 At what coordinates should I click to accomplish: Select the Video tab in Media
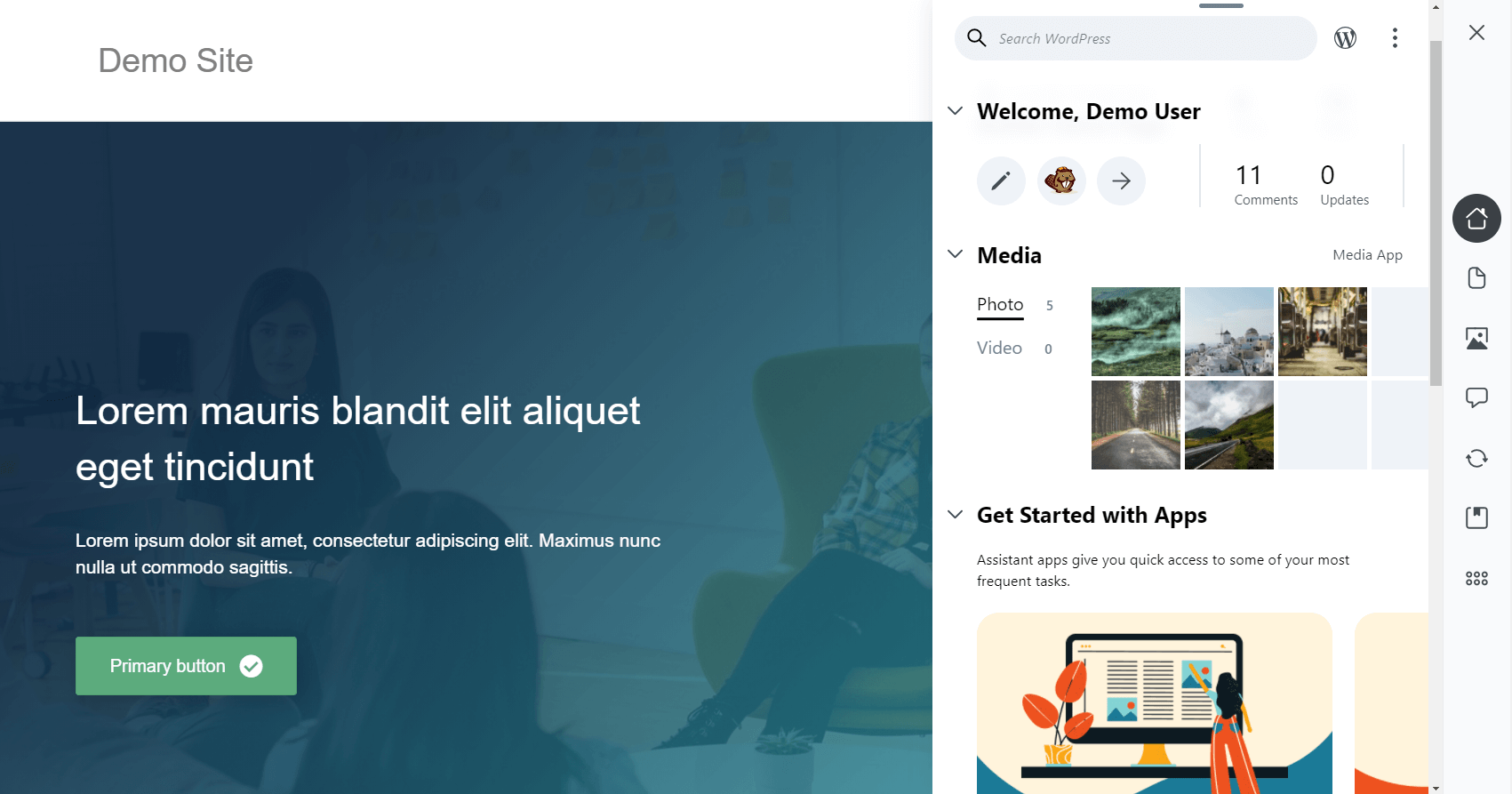click(x=999, y=348)
